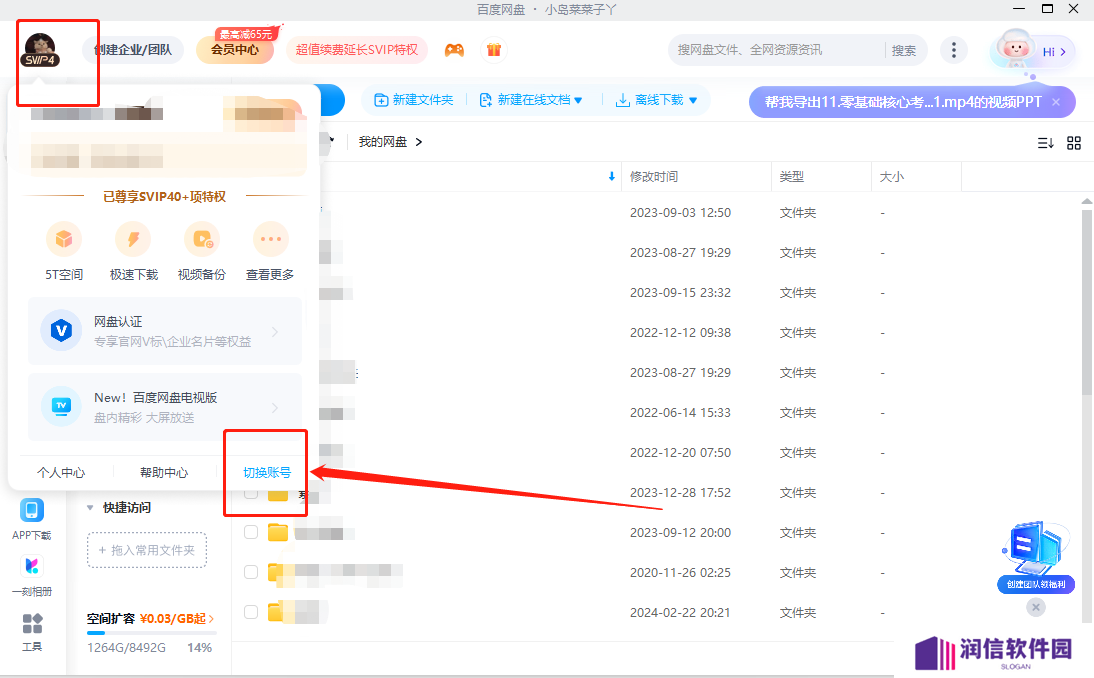Click the 1264G/8492G storage text
The height and width of the screenshot is (678, 1094).
(x=126, y=647)
